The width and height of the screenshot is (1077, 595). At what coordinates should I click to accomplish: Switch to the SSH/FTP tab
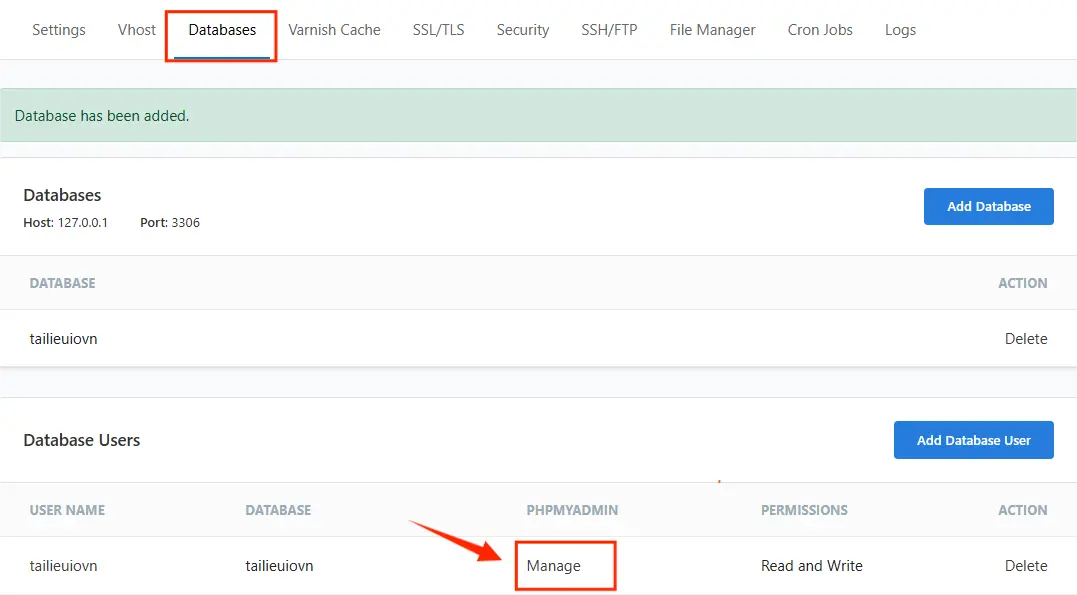(609, 30)
